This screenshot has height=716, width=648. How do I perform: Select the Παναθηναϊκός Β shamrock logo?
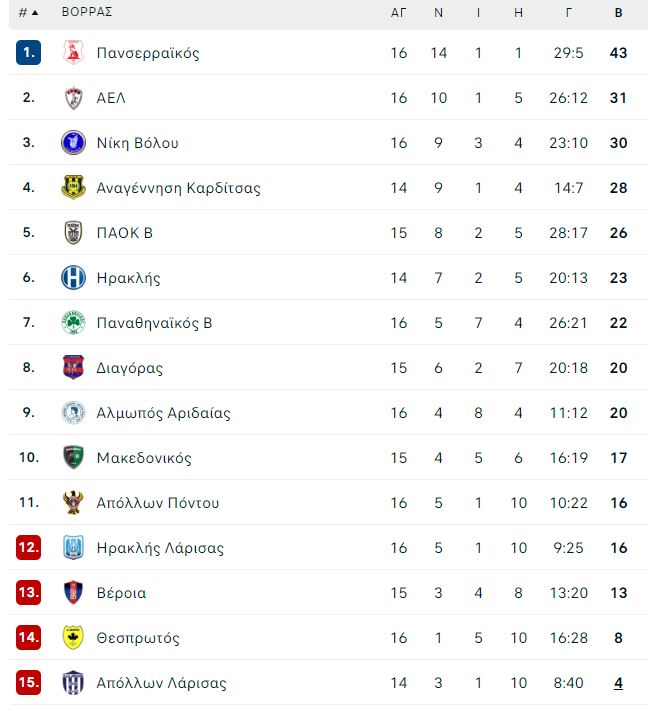click(73, 322)
